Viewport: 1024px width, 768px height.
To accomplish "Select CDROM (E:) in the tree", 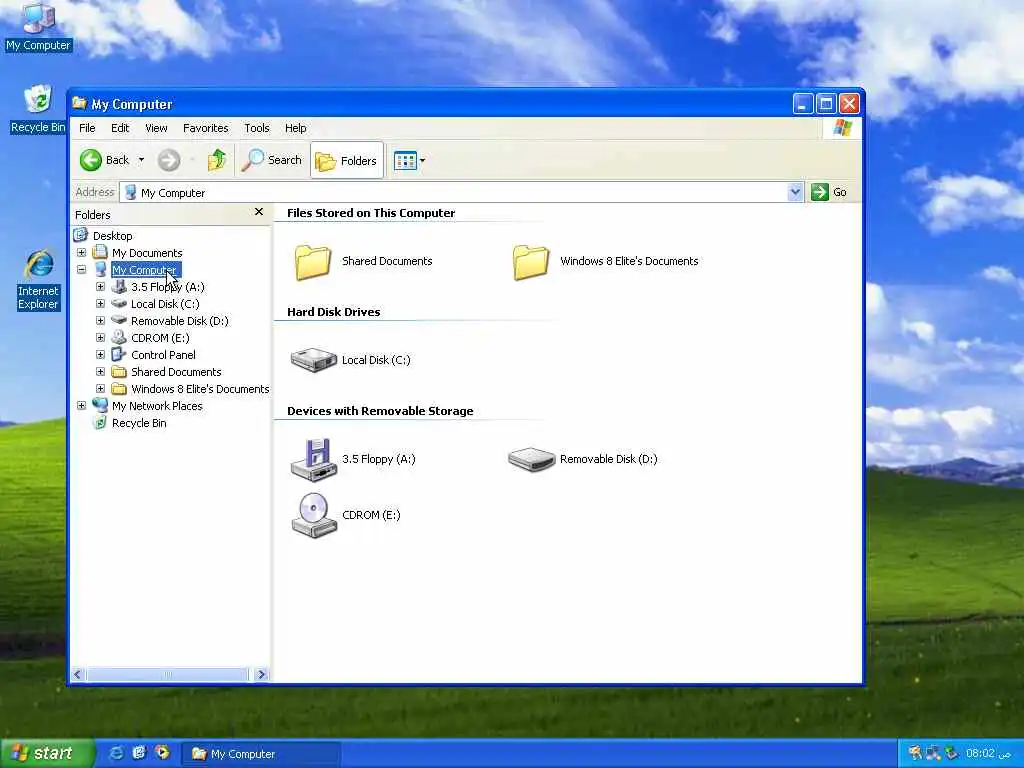I will coord(160,338).
